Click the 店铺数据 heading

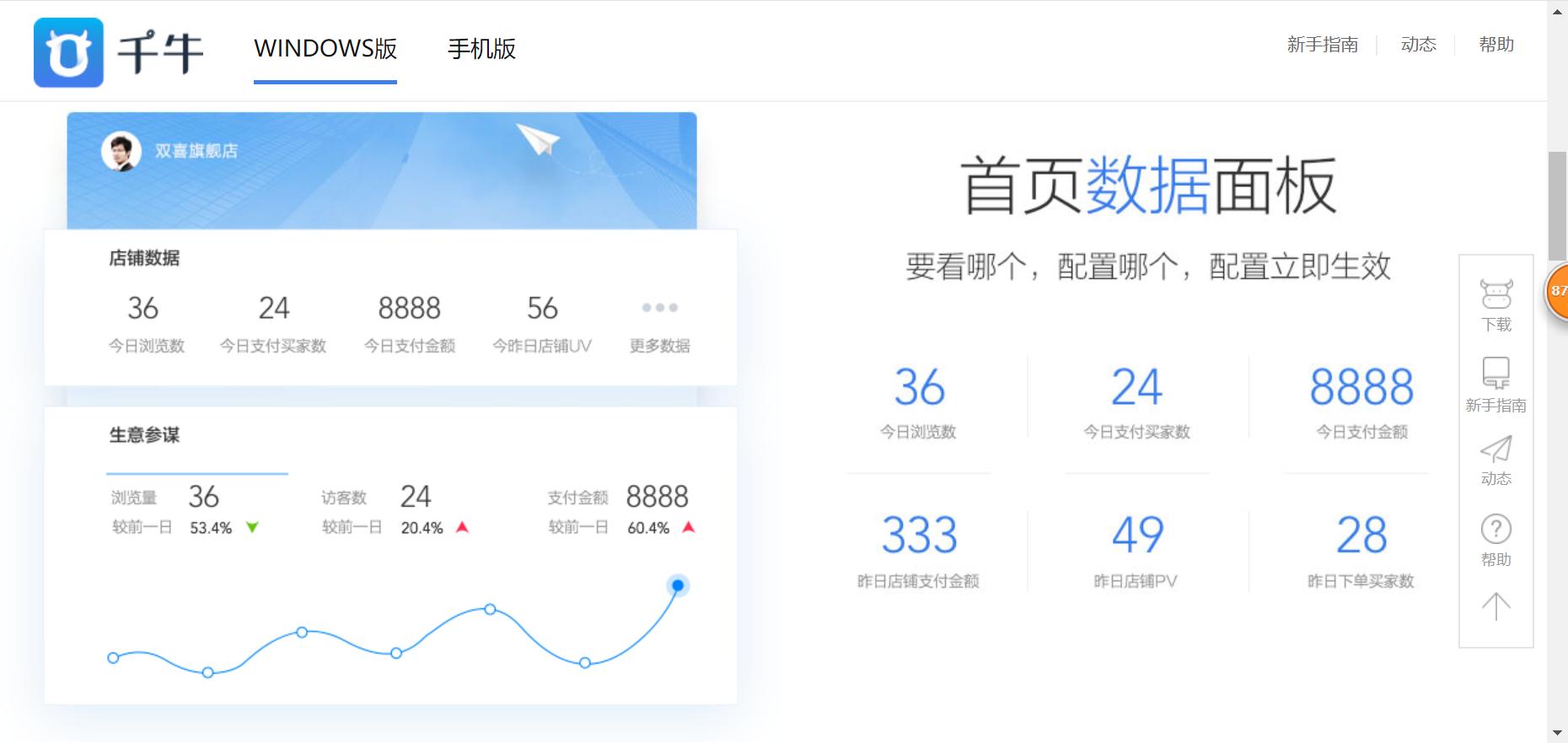click(x=144, y=258)
